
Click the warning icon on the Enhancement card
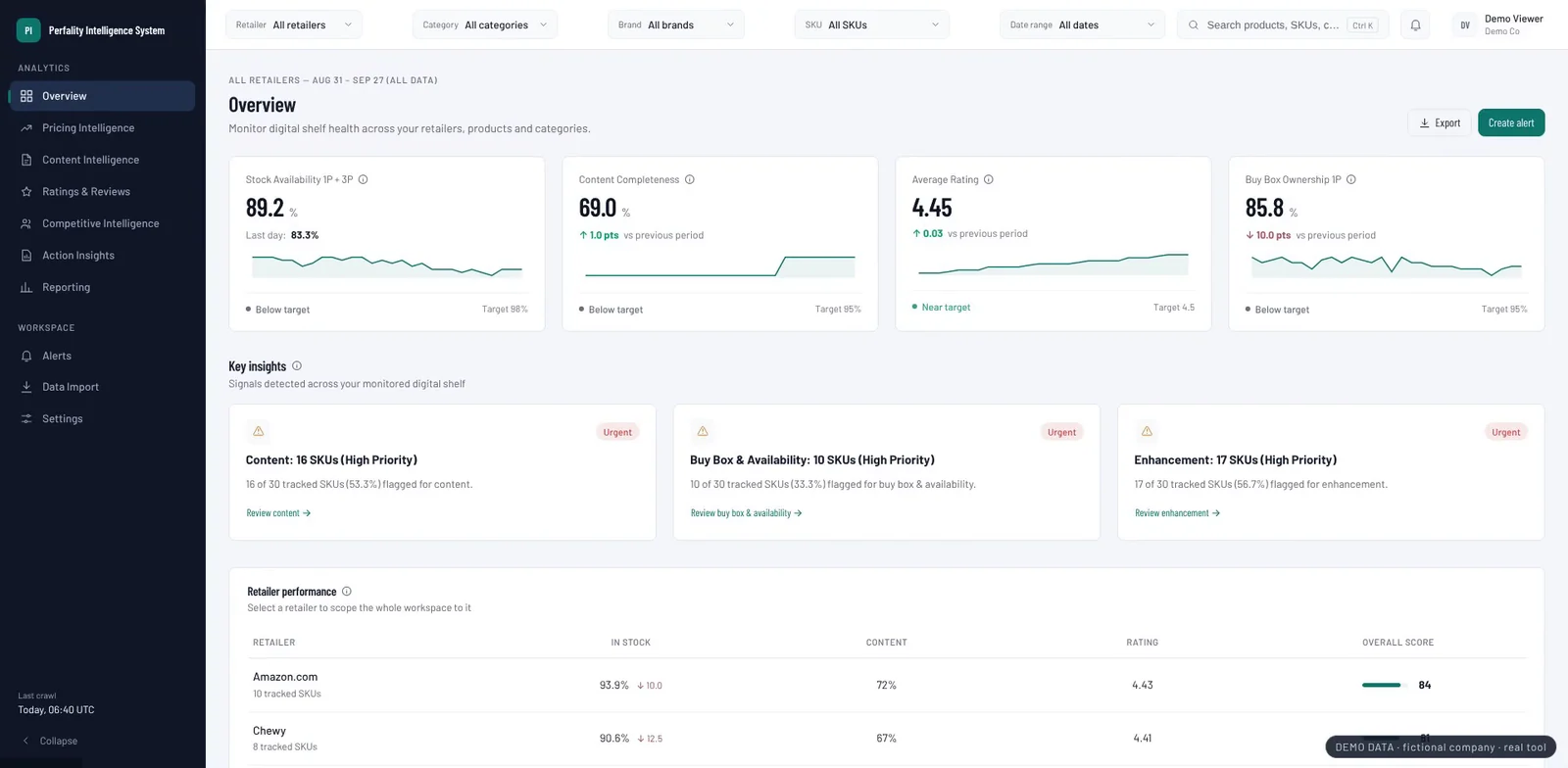click(1147, 431)
